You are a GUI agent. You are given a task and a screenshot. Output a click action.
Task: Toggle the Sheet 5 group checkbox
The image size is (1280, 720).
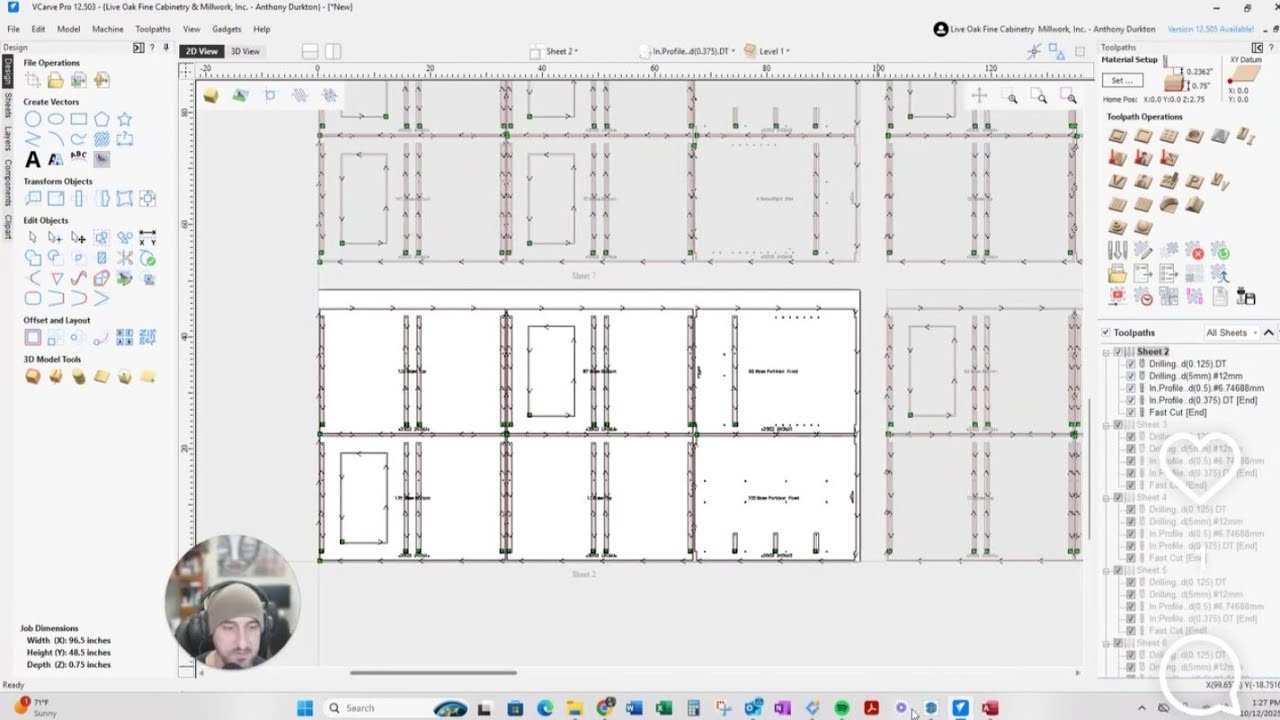1118,570
